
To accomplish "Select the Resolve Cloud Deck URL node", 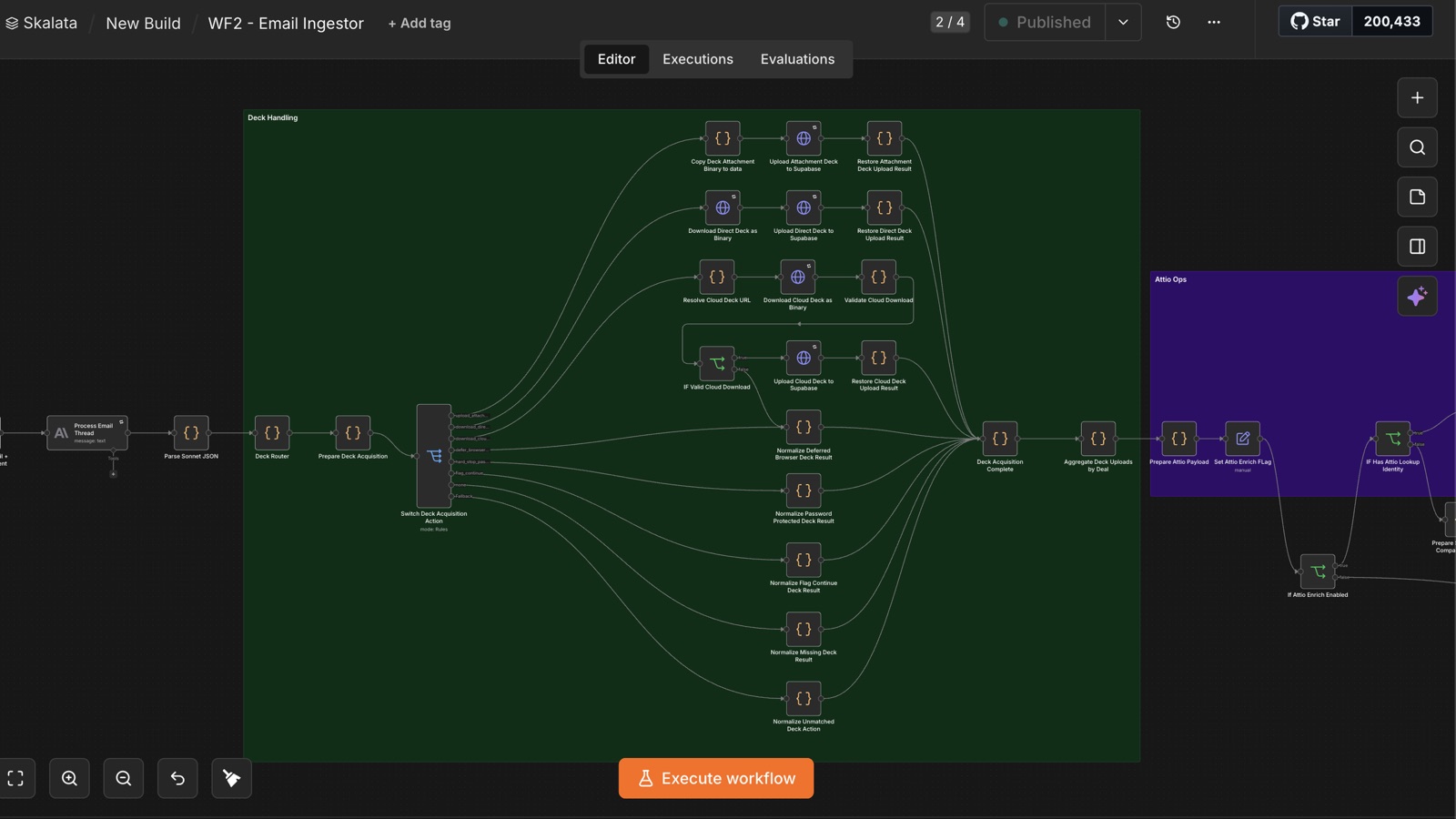I will tap(717, 277).
